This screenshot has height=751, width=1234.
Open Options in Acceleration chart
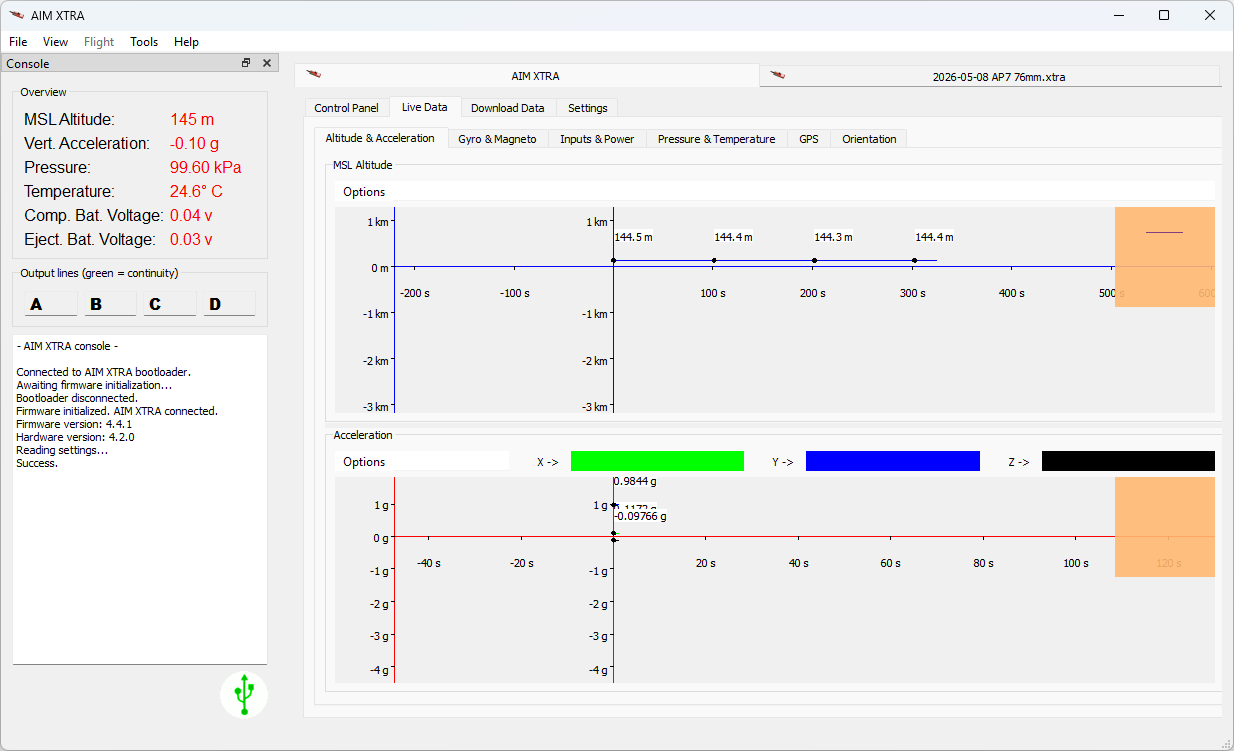(364, 462)
